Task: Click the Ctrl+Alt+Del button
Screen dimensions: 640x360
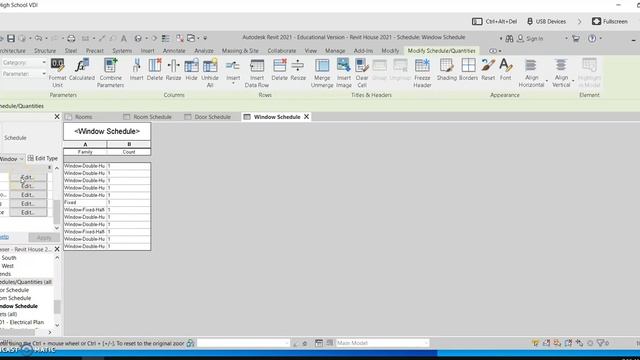Action: 494,21
